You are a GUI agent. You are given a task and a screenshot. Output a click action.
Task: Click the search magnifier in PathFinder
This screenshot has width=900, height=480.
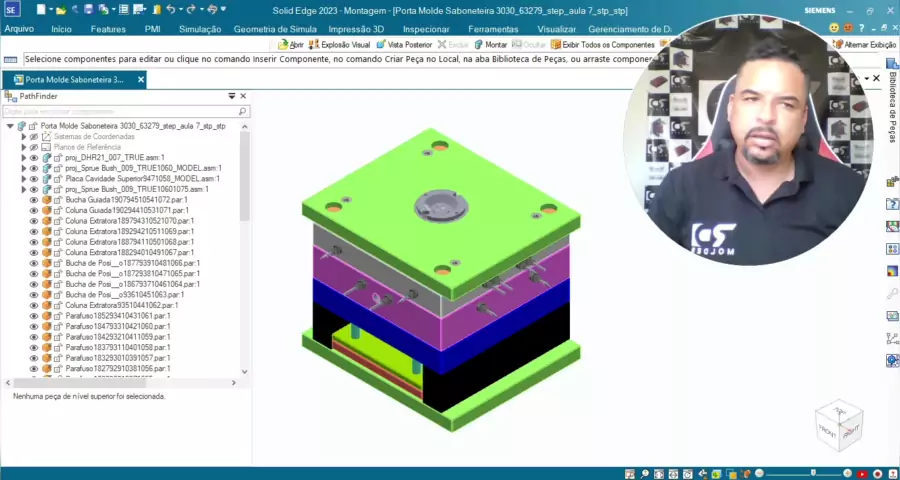(x=243, y=111)
